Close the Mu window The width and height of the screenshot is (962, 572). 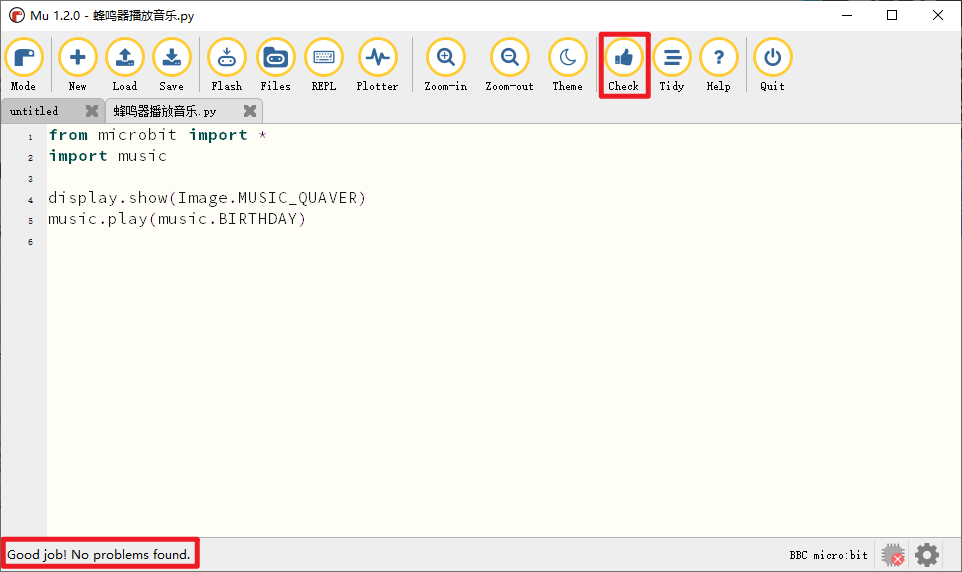point(937,15)
